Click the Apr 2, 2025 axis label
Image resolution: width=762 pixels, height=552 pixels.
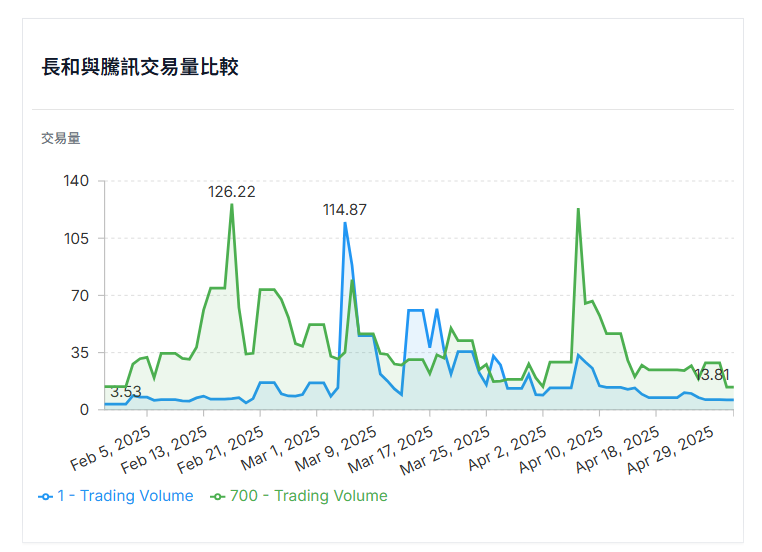[x=507, y=448]
